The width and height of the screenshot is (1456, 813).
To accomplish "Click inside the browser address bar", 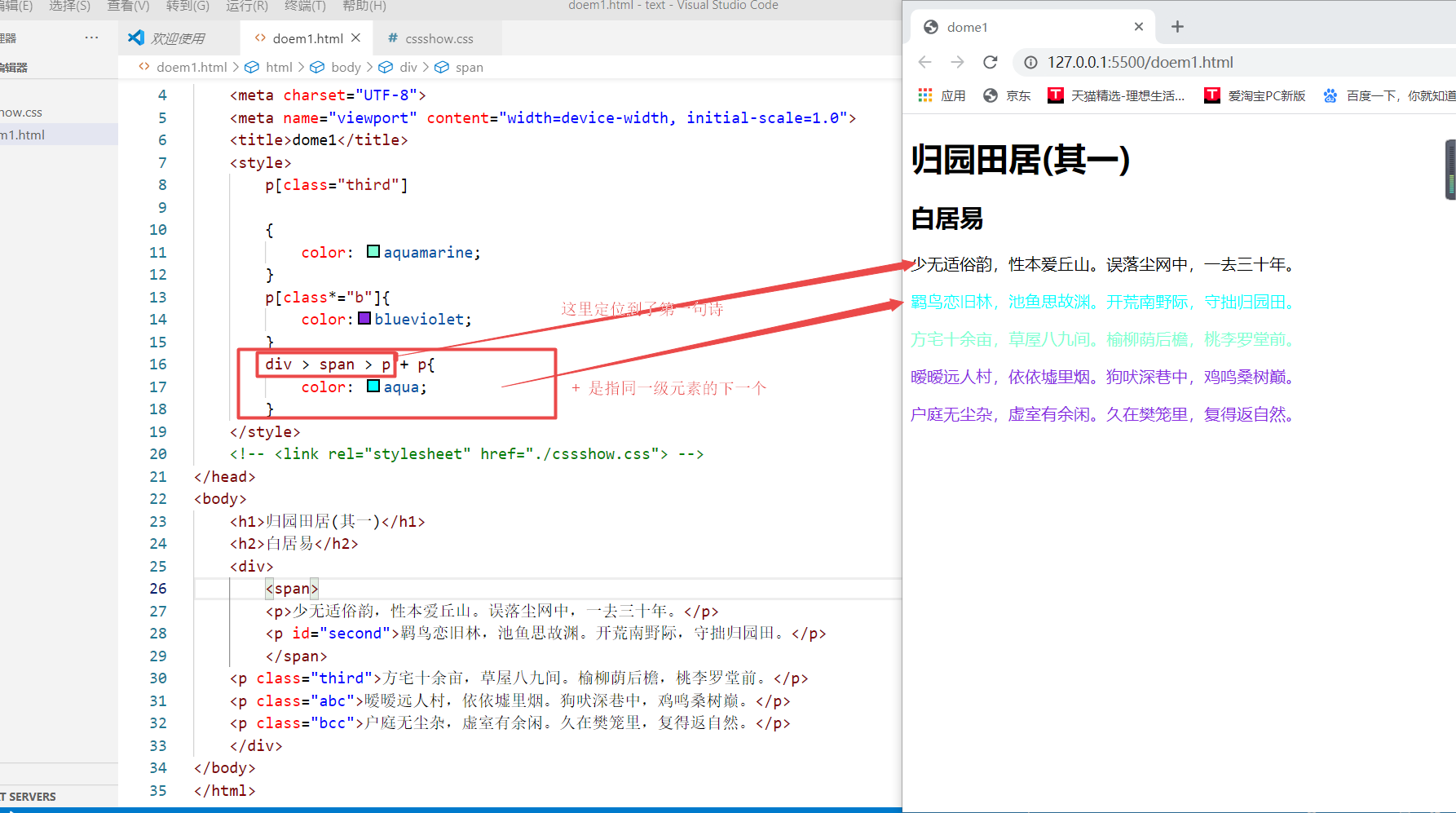I will [x=1223, y=62].
